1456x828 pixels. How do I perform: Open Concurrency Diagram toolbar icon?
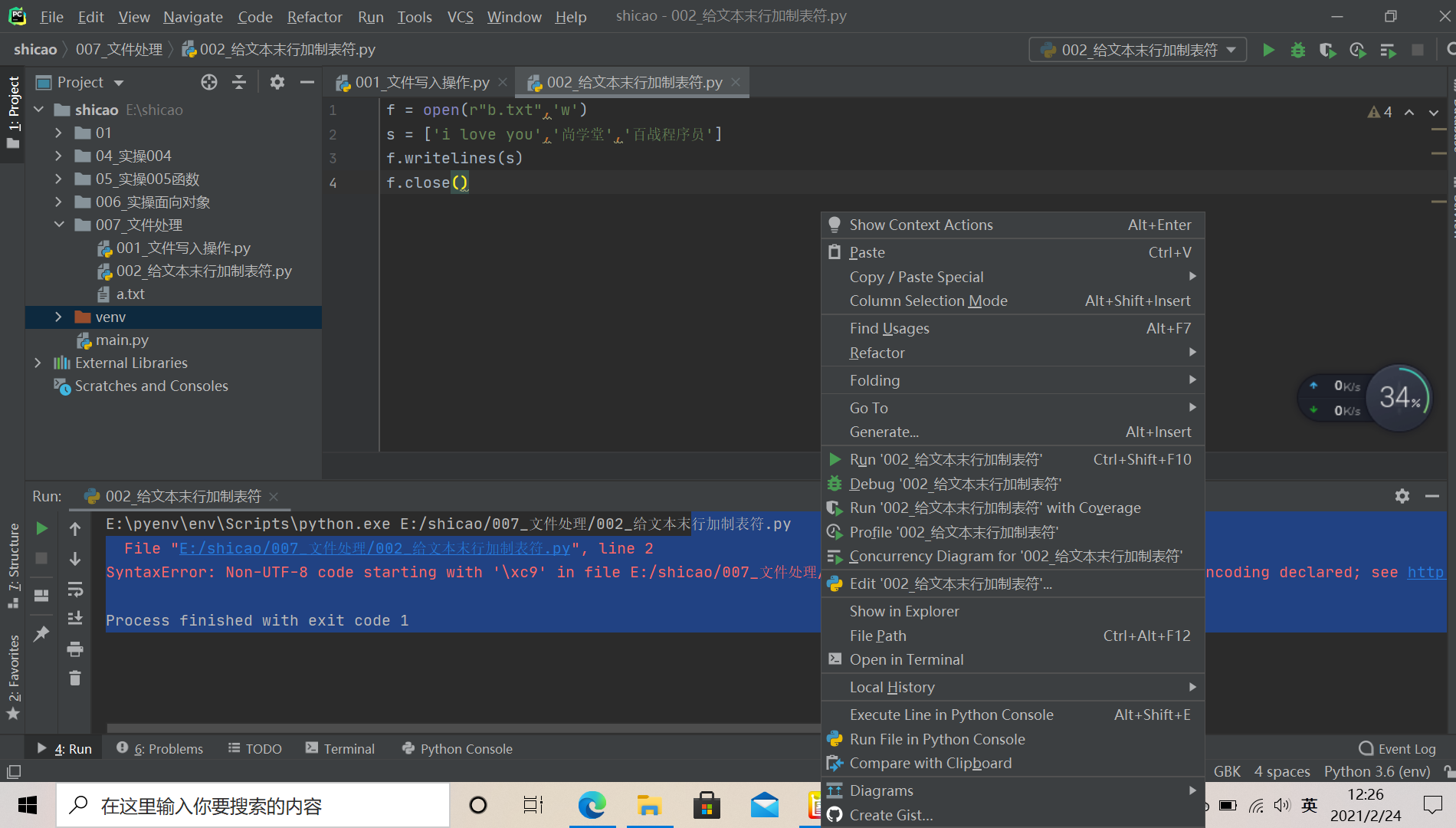[1388, 50]
